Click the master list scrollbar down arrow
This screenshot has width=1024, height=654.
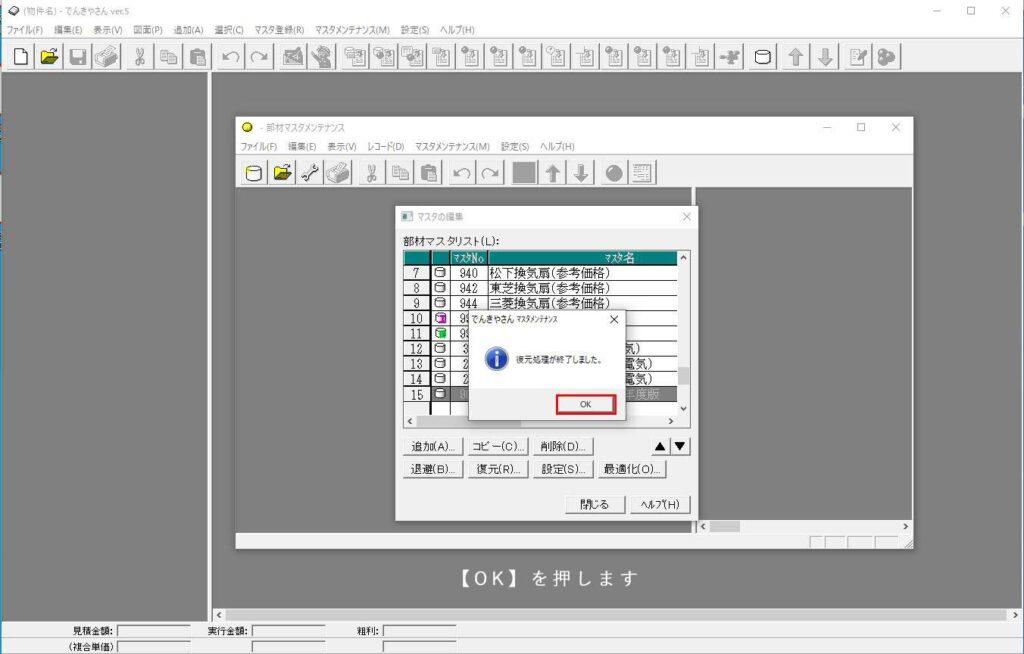tap(684, 408)
